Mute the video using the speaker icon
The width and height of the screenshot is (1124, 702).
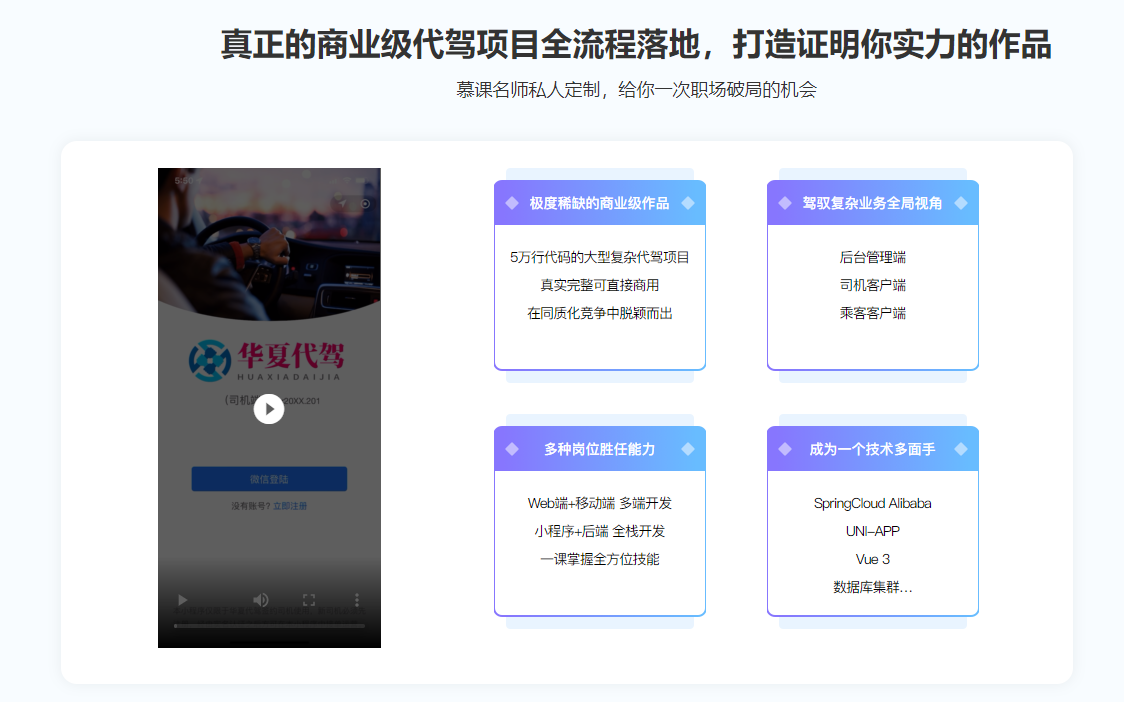tap(261, 599)
